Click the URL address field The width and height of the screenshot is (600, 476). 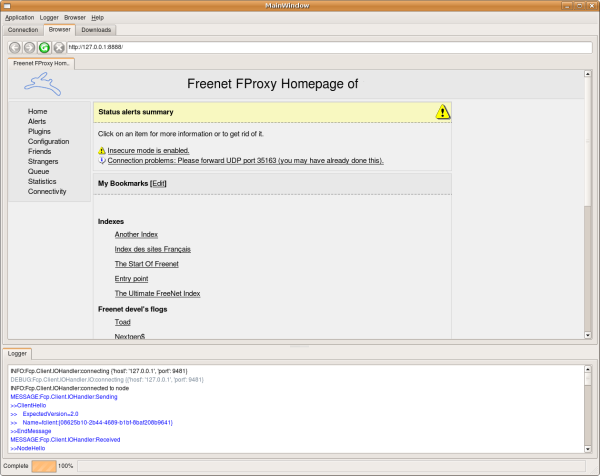[x=330, y=47]
